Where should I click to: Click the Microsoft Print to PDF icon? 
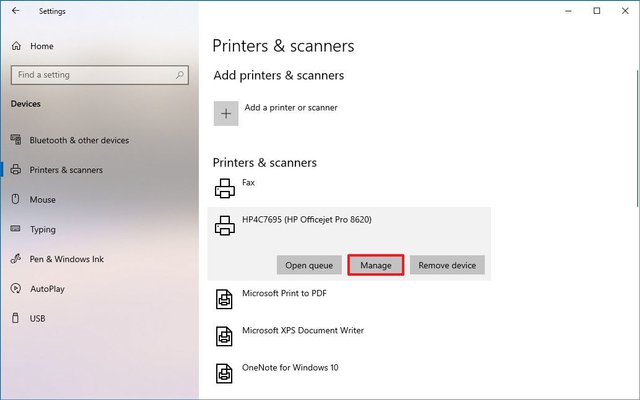pos(225,299)
